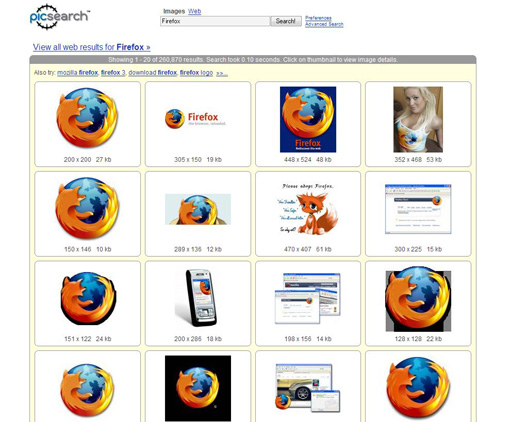Open the car browser screenshot thumbnail in bottom row

[x=308, y=388]
